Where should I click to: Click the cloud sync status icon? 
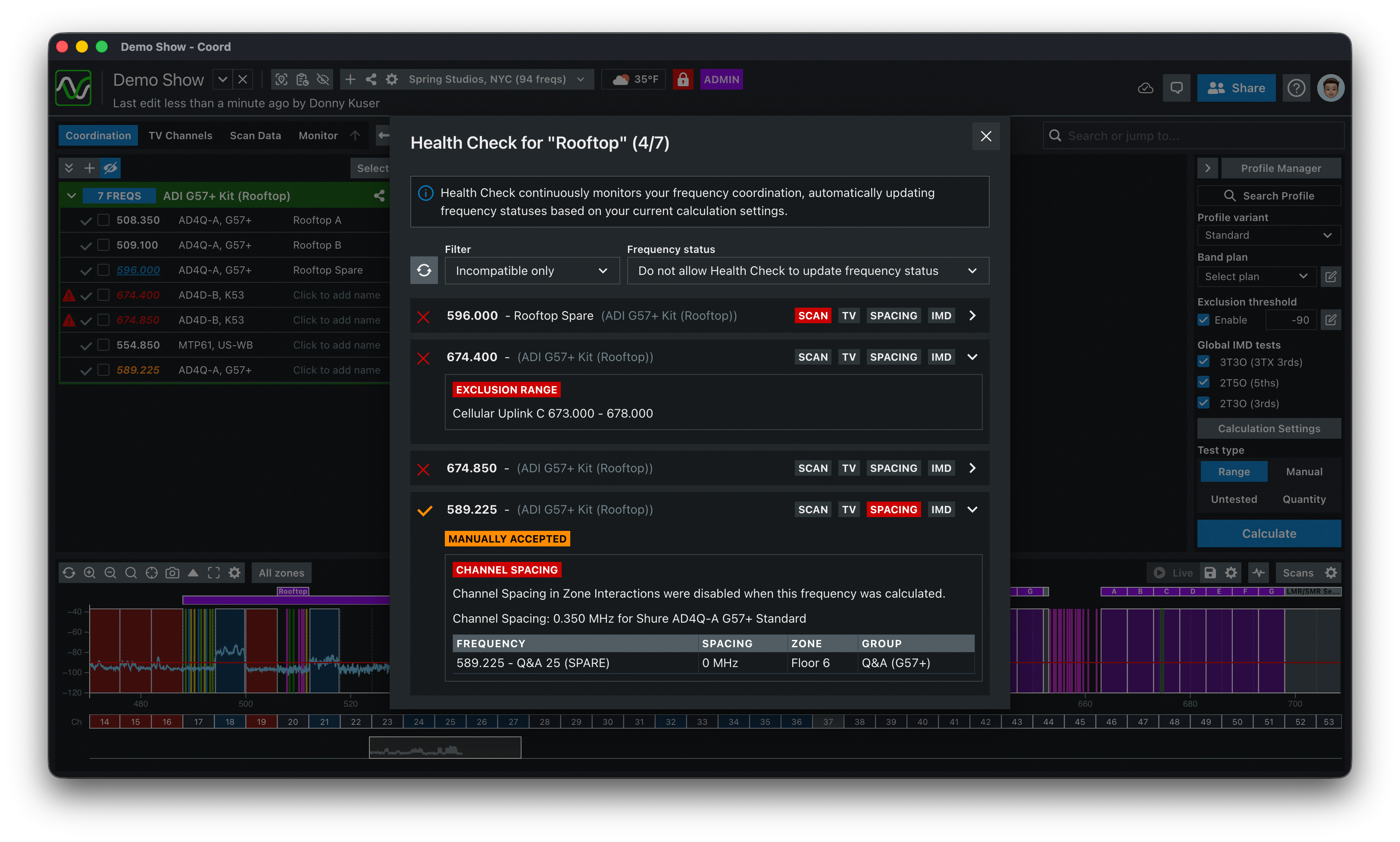(x=1145, y=88)
